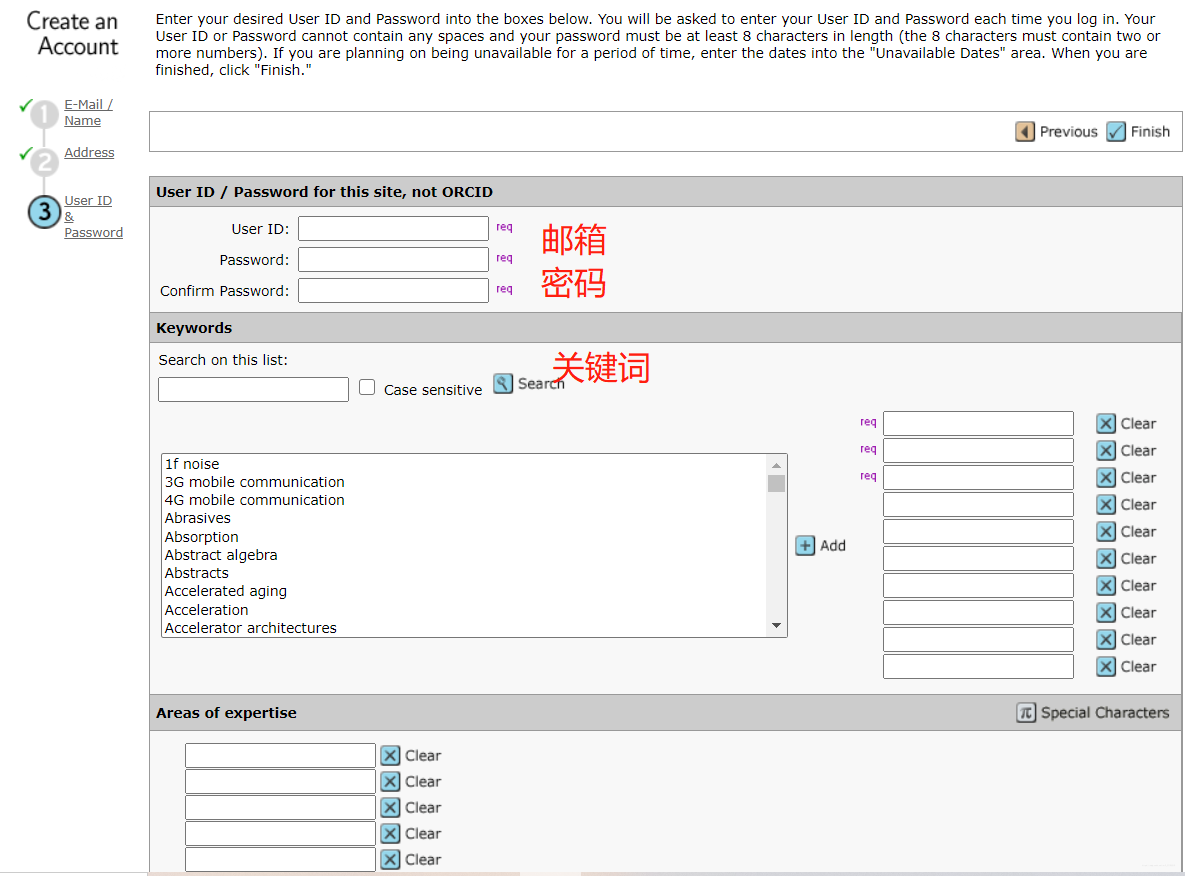Toggle the Case sensitive checkbox

click(367, 388)
